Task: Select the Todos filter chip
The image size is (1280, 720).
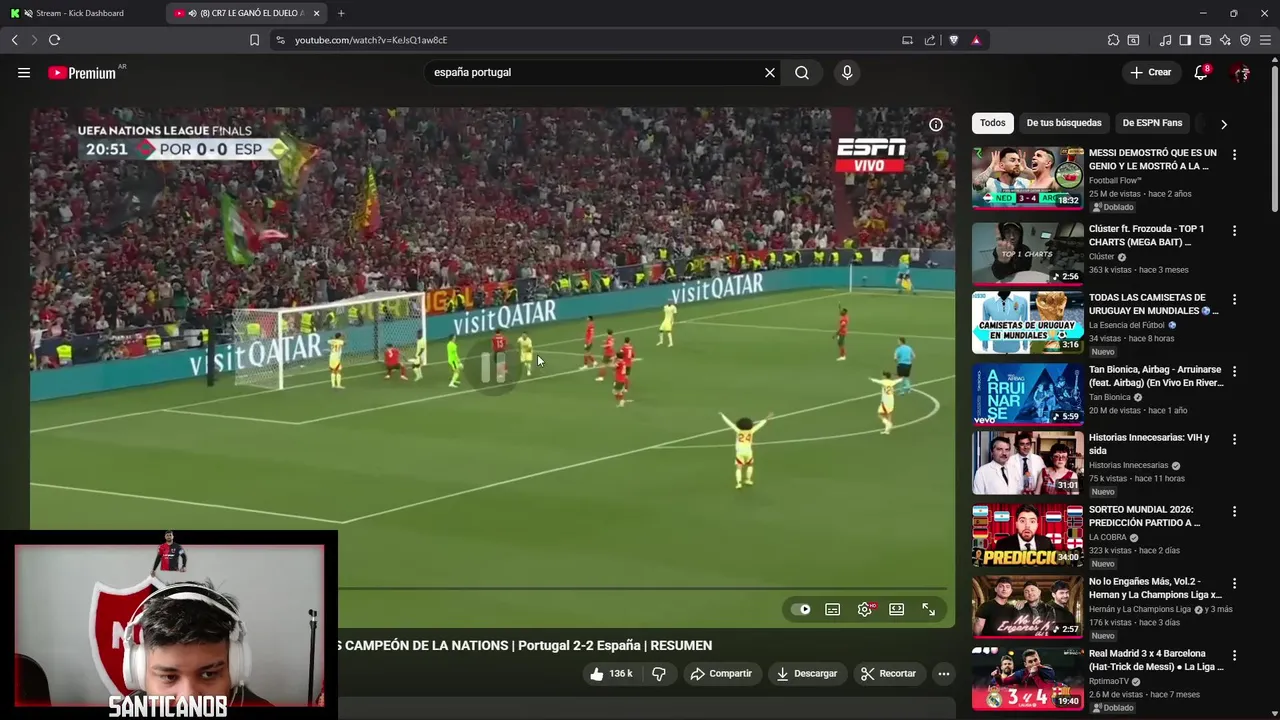Action: [993, 123]
